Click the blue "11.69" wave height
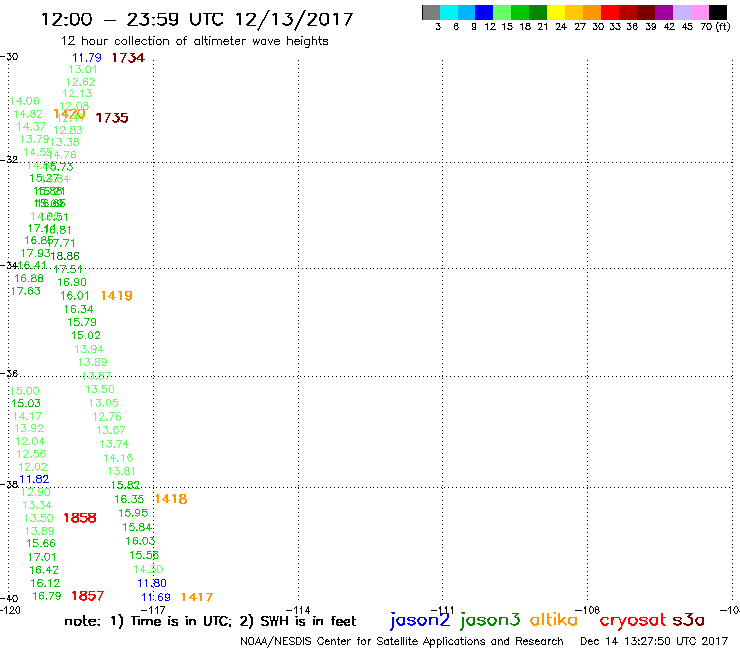 pos(156,597)
